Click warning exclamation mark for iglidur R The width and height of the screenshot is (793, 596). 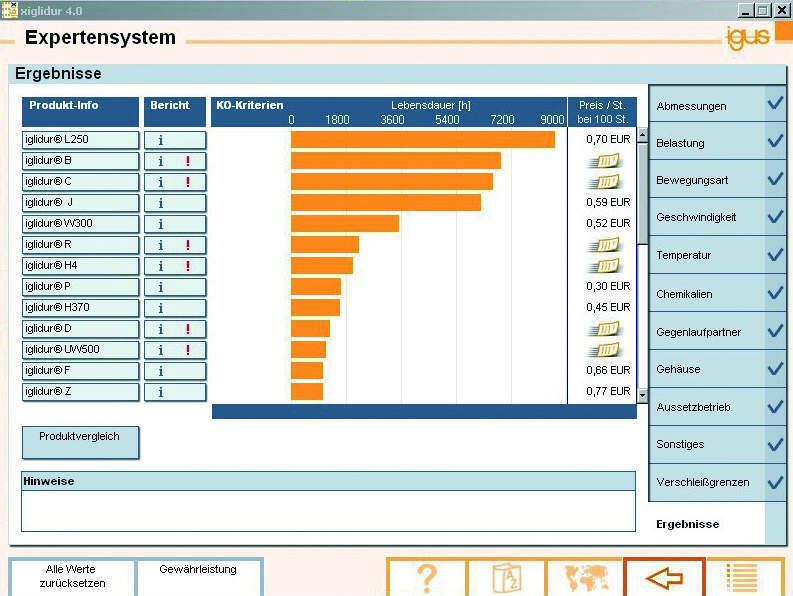coord(188,245)
